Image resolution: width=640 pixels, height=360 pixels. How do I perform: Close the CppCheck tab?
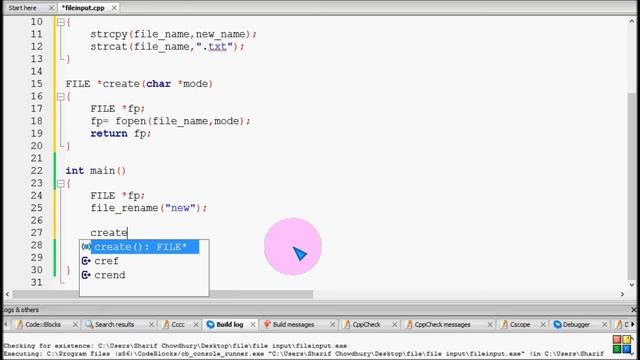(x=394, y=324)
